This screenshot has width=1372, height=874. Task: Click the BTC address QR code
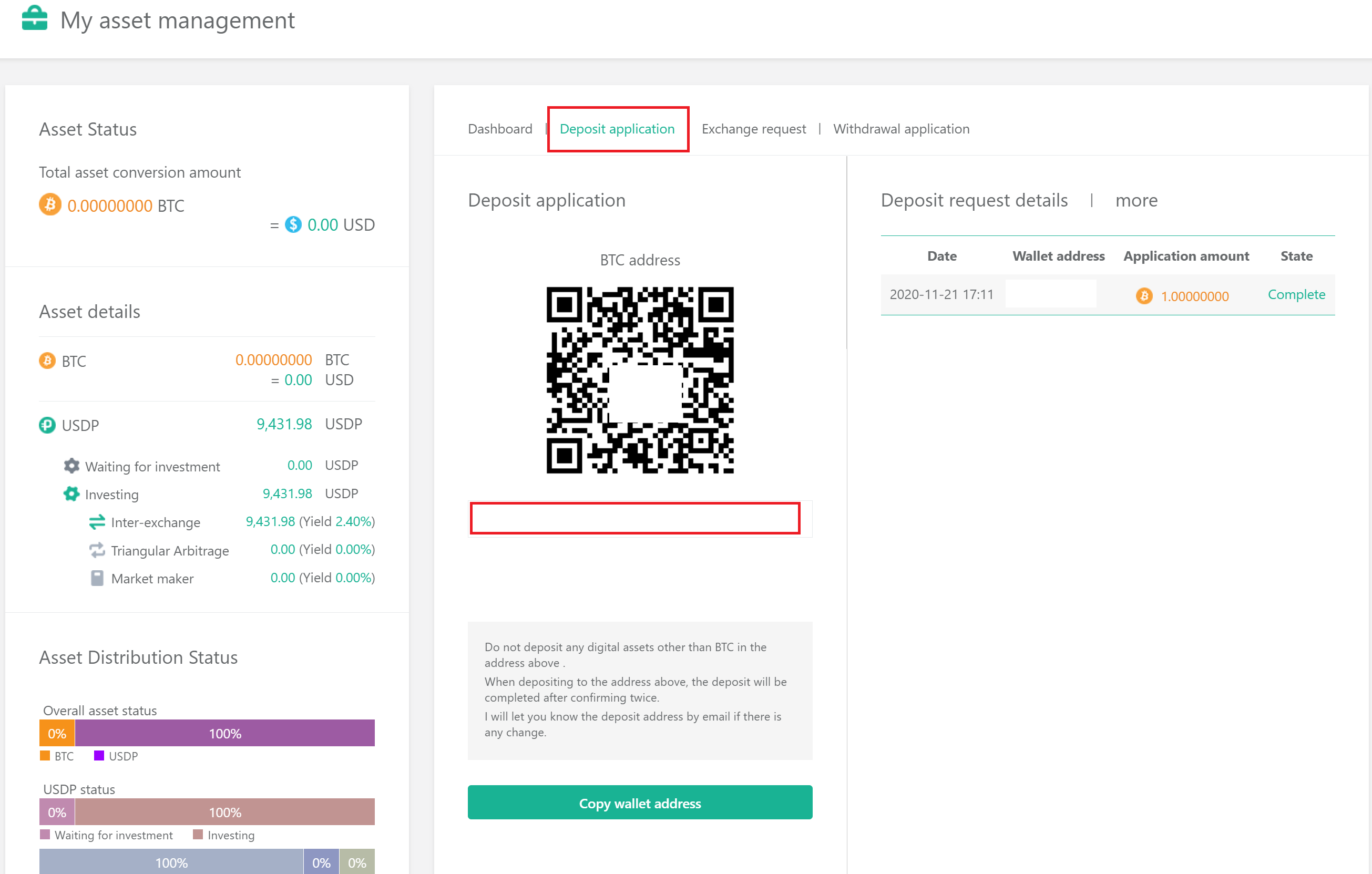pyautogui.click(x=640, y=380)
